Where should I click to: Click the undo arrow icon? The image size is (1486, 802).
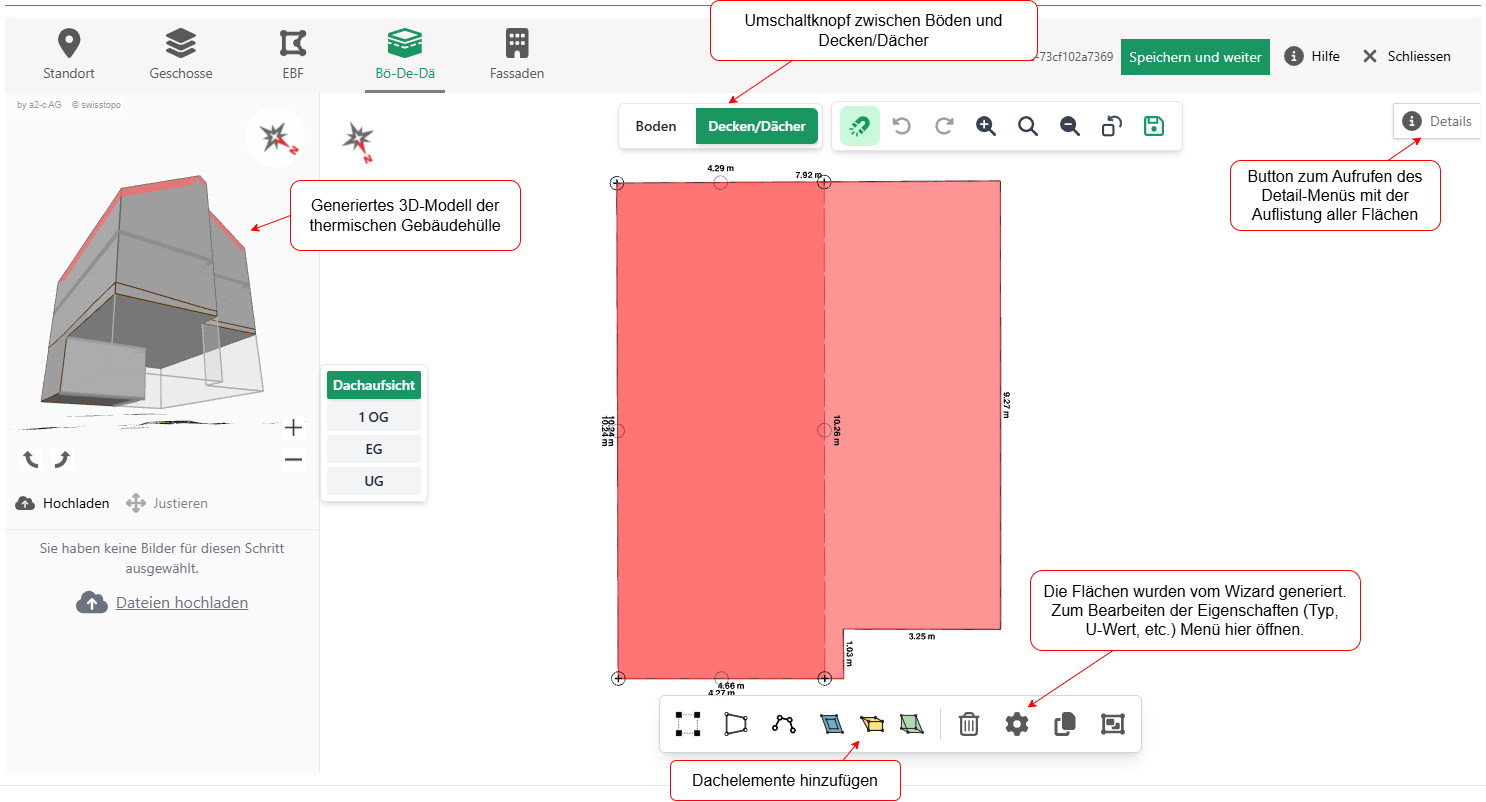(x=902, y=126)
